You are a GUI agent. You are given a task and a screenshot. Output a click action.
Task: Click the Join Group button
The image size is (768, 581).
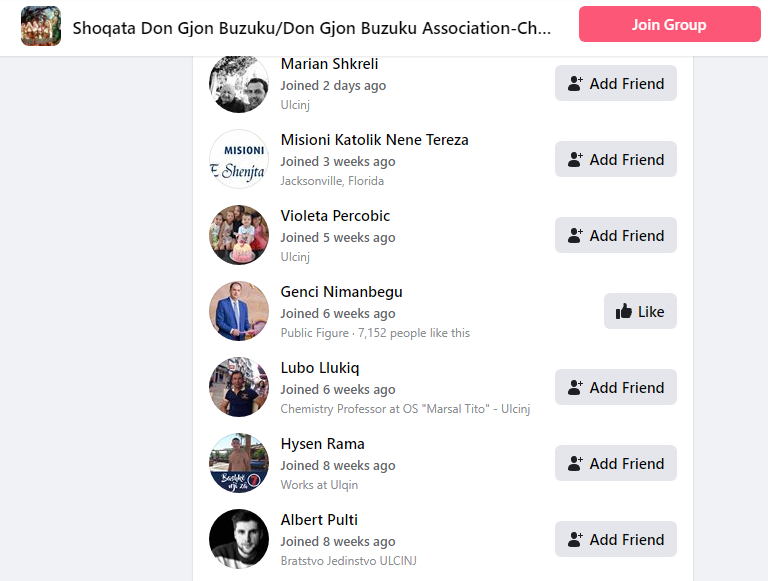coord(669,24)
